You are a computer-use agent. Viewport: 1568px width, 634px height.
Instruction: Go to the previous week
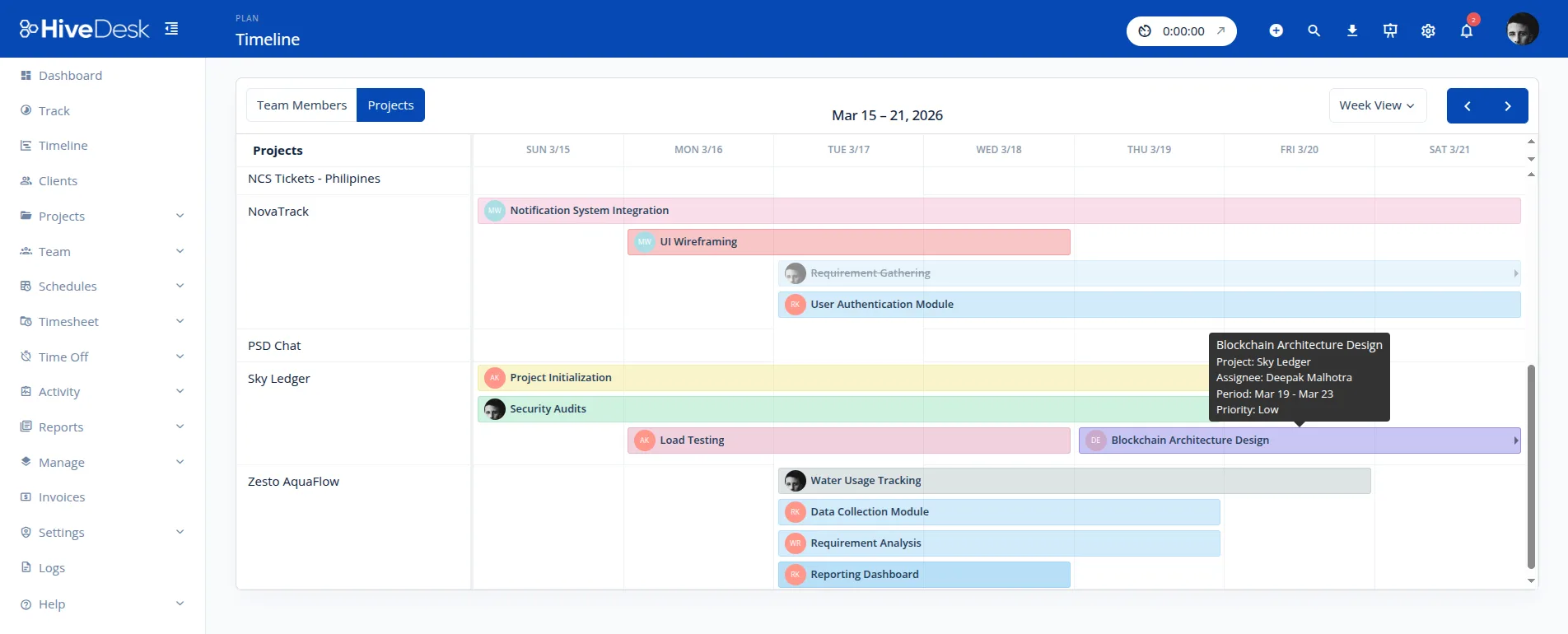pyautogui.click(x=1467, y=105)
